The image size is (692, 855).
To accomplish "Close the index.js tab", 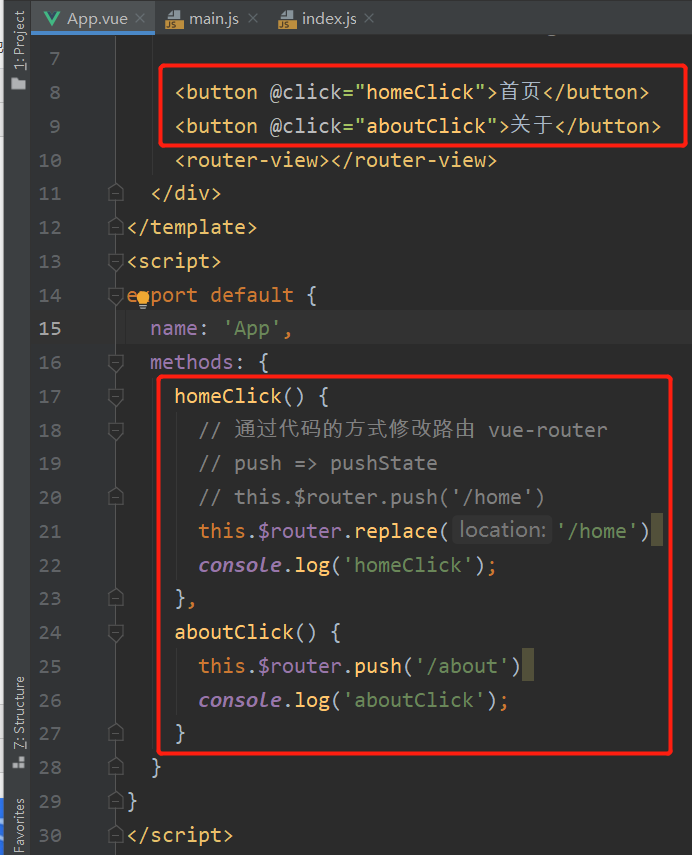I will pyautogui.click(x=369, y=19).
